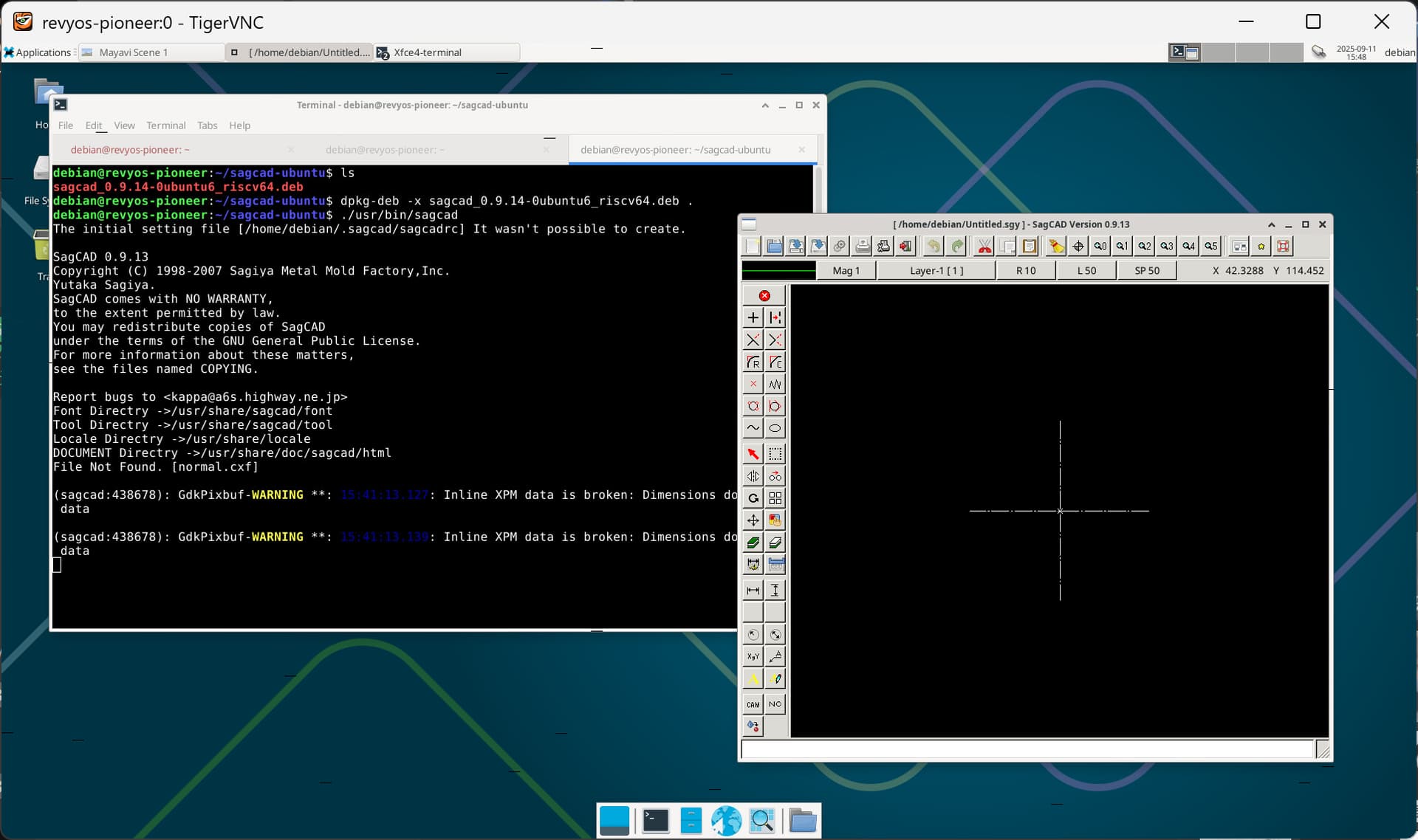1418x840 pixels.
Task: Click the open folder icon in SagCAD
Action: [774, 247]
